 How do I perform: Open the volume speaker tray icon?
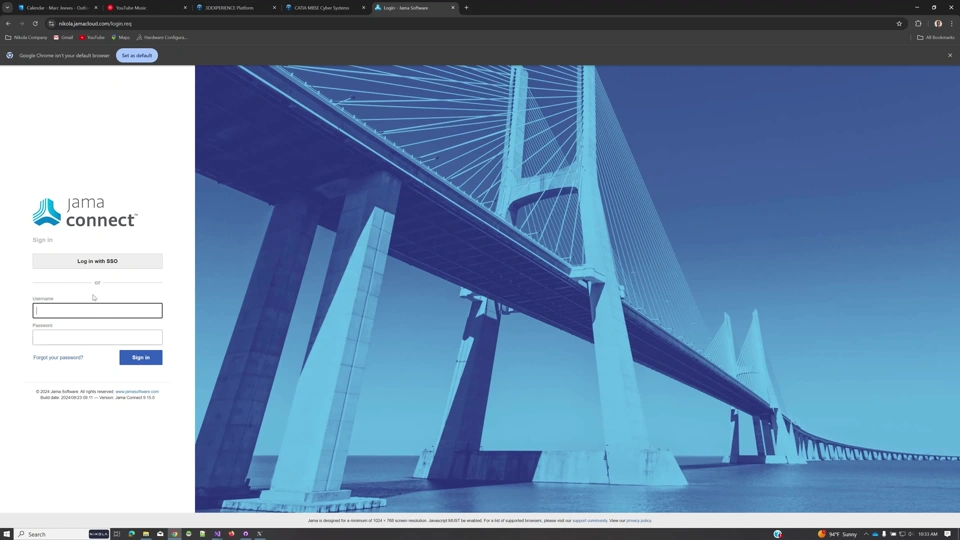coord(910,534)
